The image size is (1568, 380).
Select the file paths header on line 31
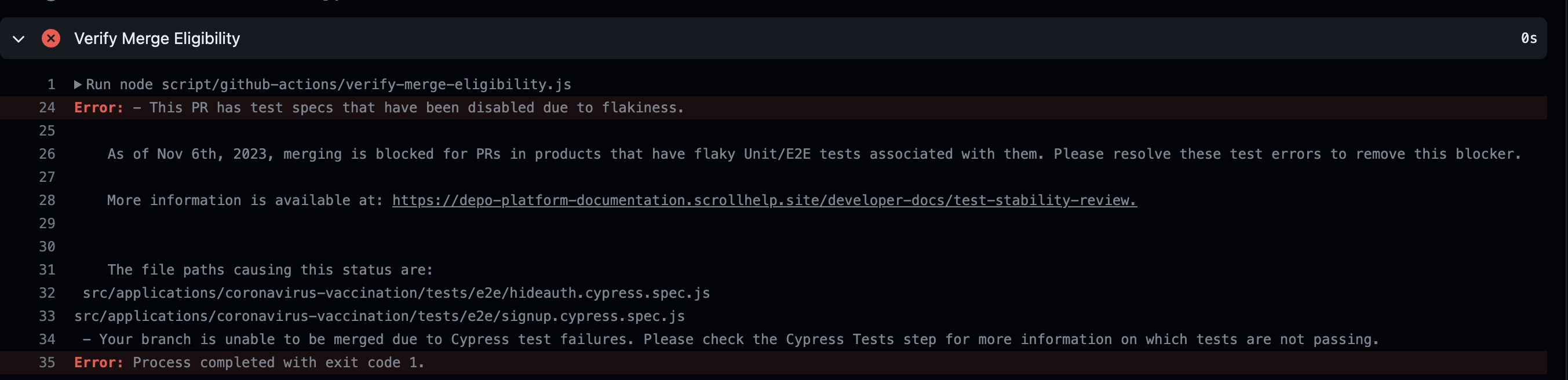269,270
